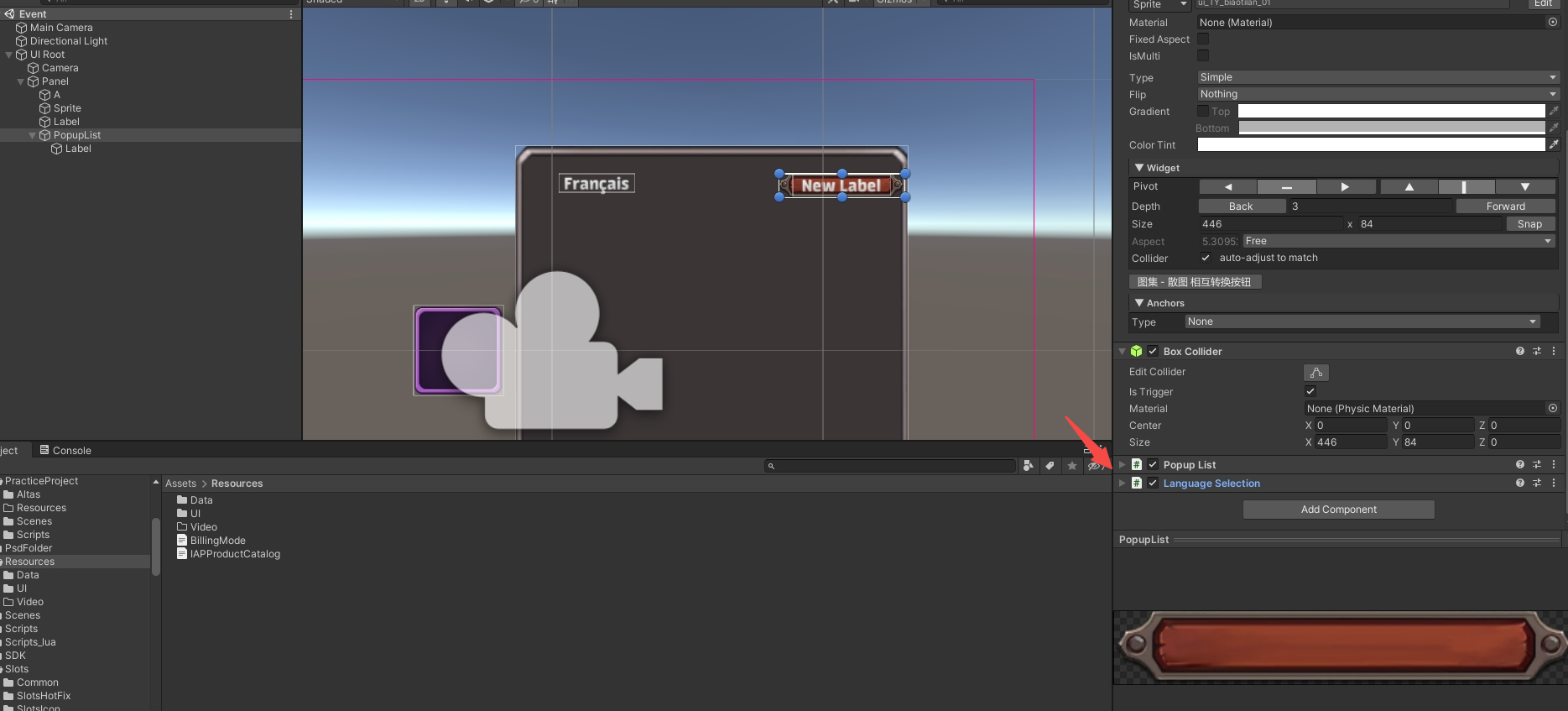The image size is (1568, 711).
Task: Click the Physic Material object picker circle
Action: [x=1553, y=409]
